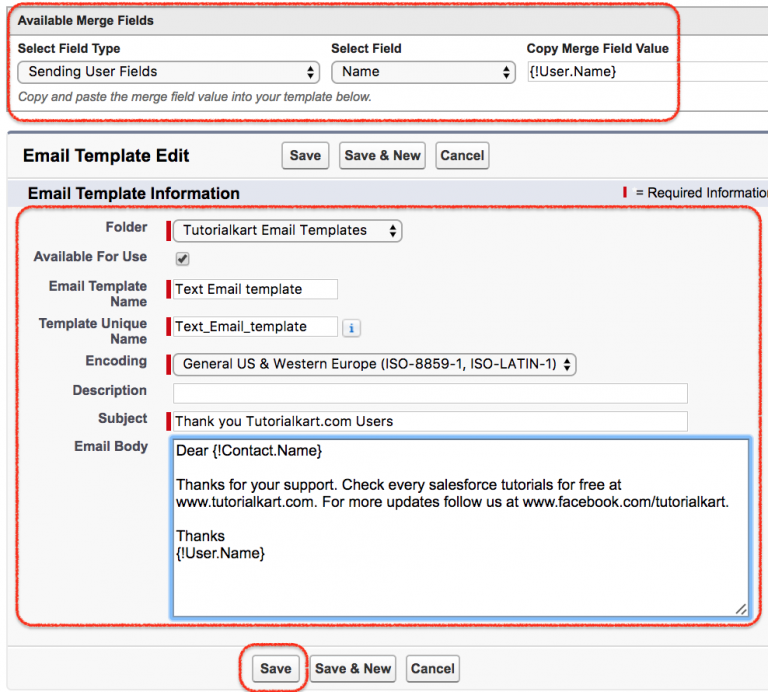Viewport: 768px width, 692px height.
Task: Click the info icon beside Template Unique Name
Action: pyautogui.click(x=351, y=327)
